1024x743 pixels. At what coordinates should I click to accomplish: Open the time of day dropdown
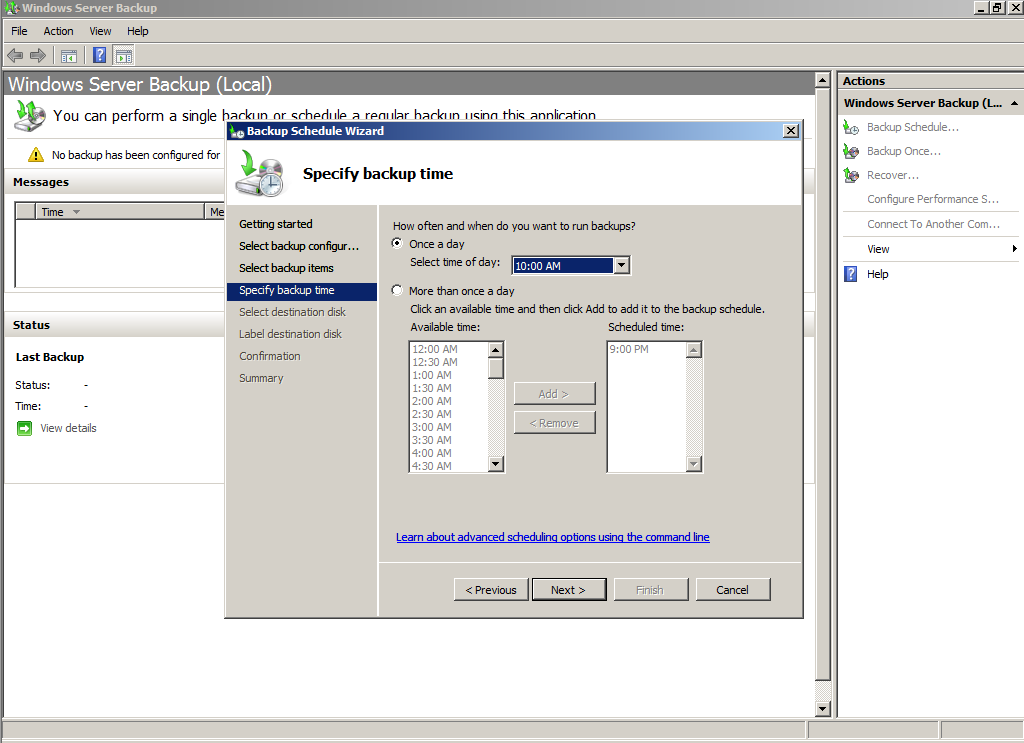(x=622, y=266)
